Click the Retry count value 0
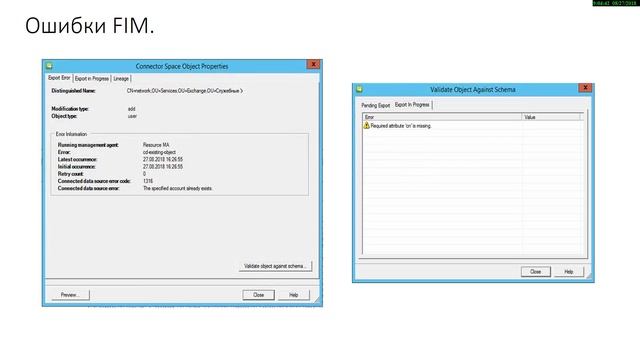 click(144, 174)
